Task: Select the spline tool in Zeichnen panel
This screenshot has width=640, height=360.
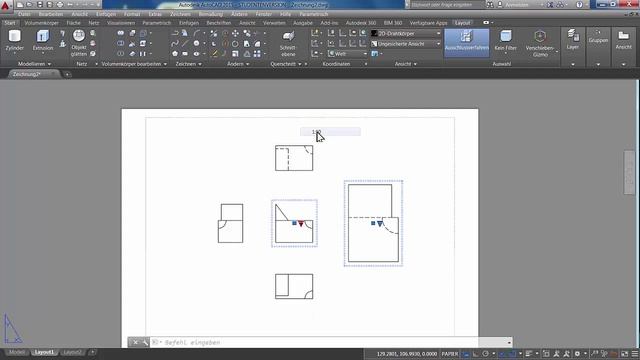Action: click(175, 43)
